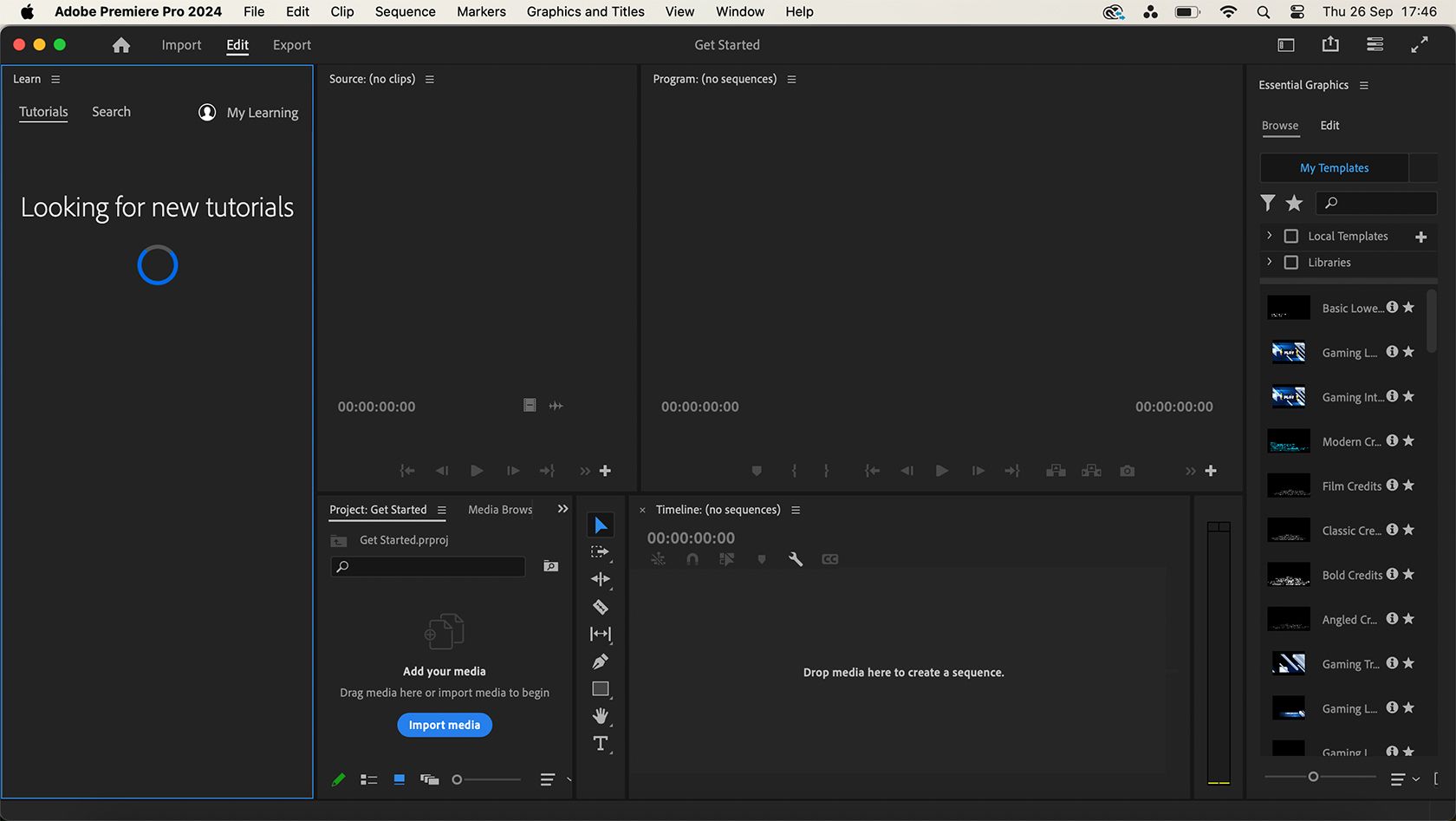
Task: Expand the Libraries tree item
Action: tap(1269, 262)
